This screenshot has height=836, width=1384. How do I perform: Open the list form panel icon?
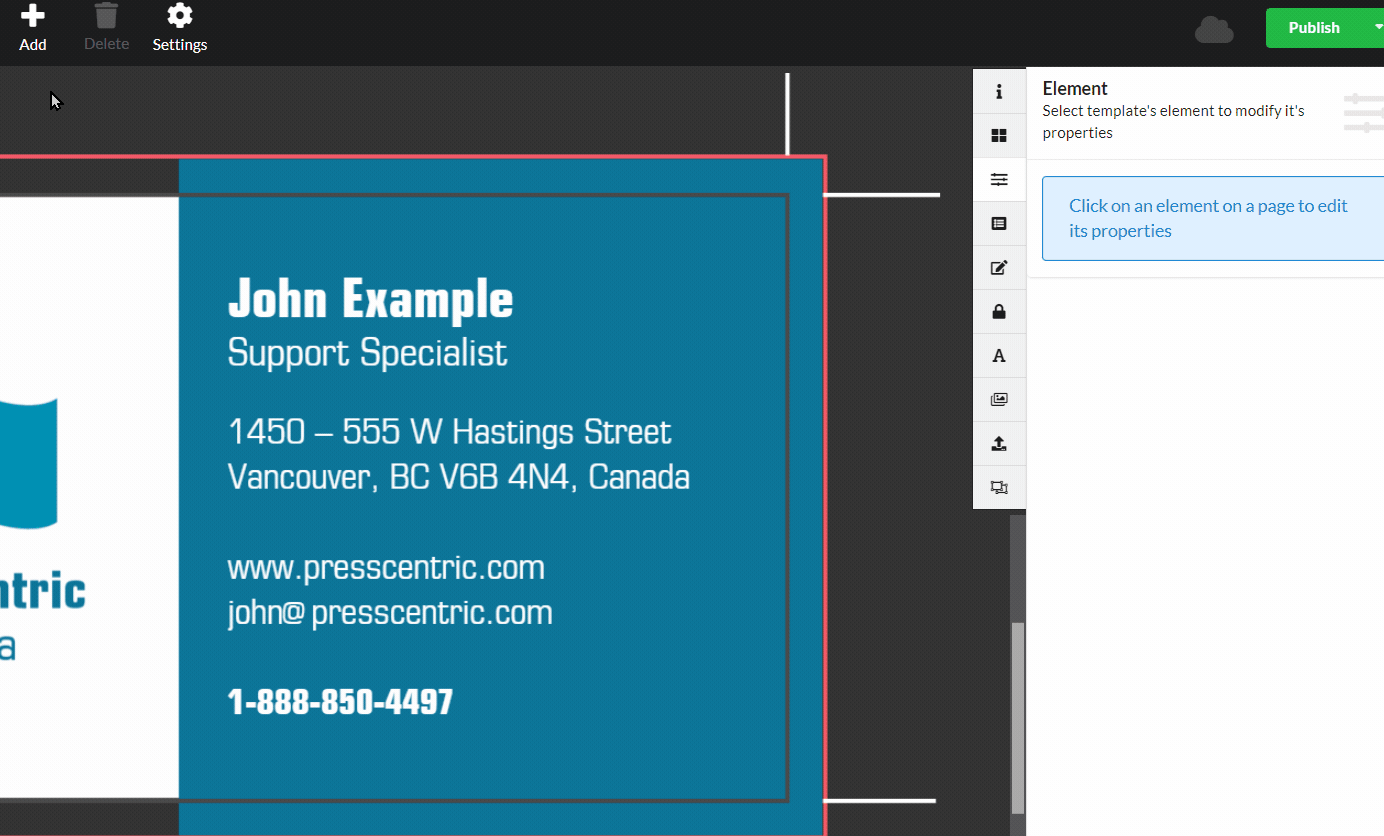pyautogui.click(x=999, y=224)
